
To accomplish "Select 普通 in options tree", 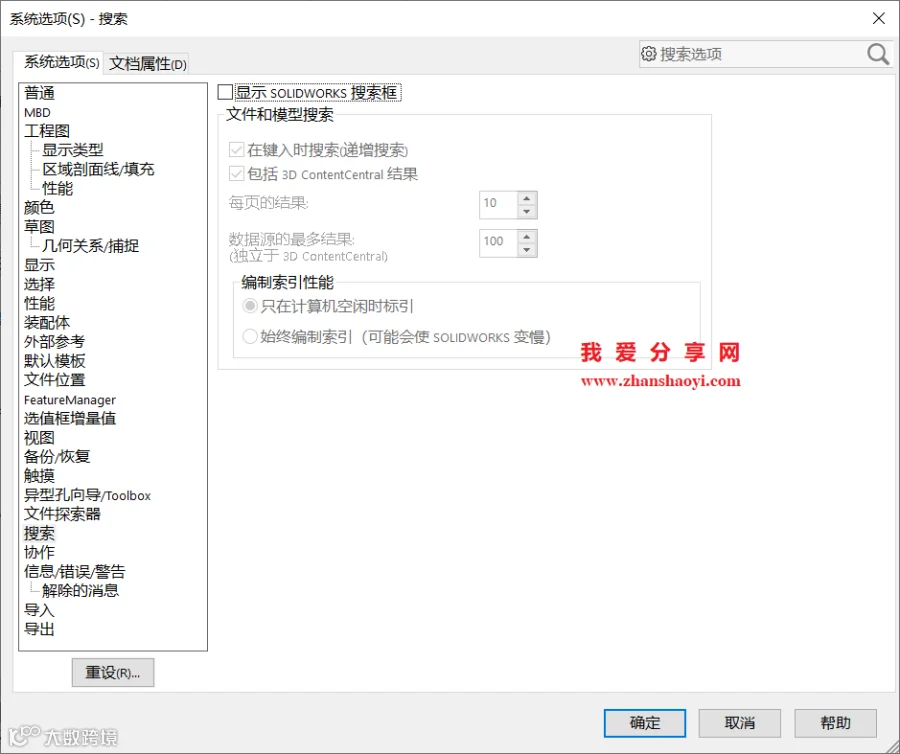I will coord(39,93).
